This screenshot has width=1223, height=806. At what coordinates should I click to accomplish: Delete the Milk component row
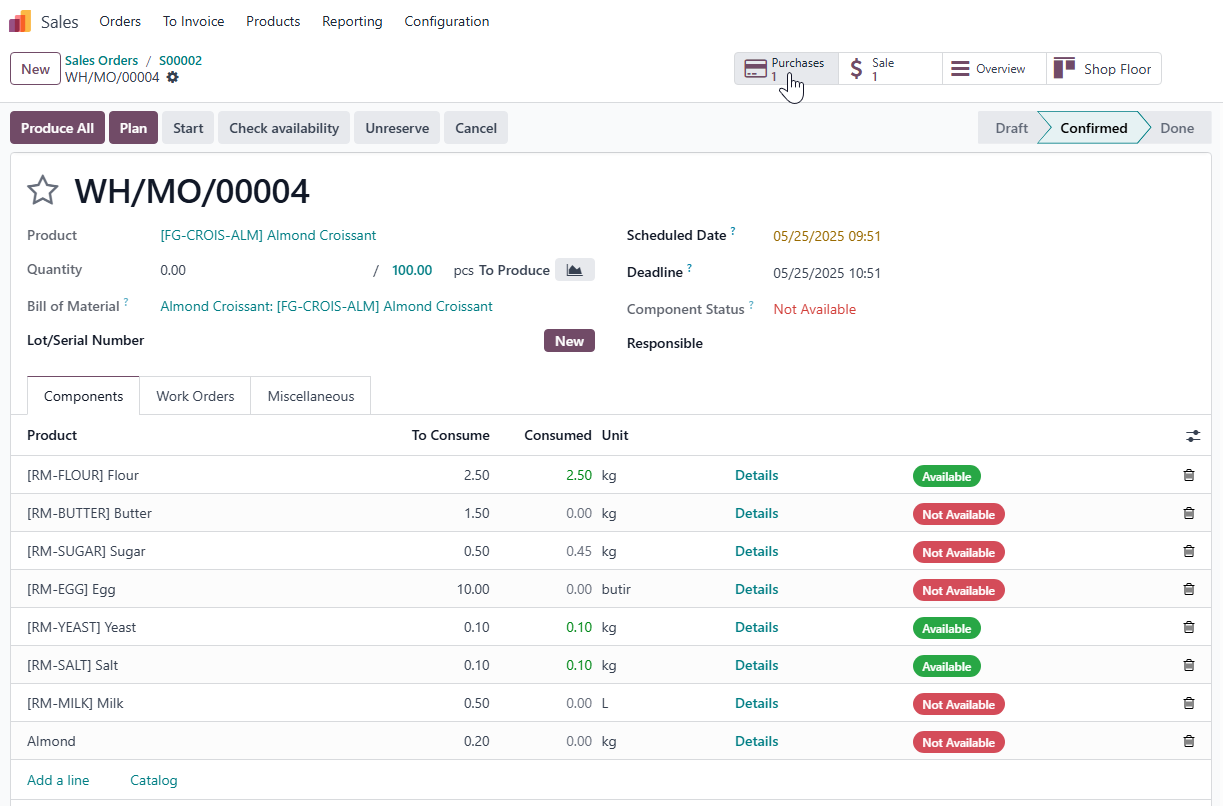pyautogui.click(x=1189, y=703)
